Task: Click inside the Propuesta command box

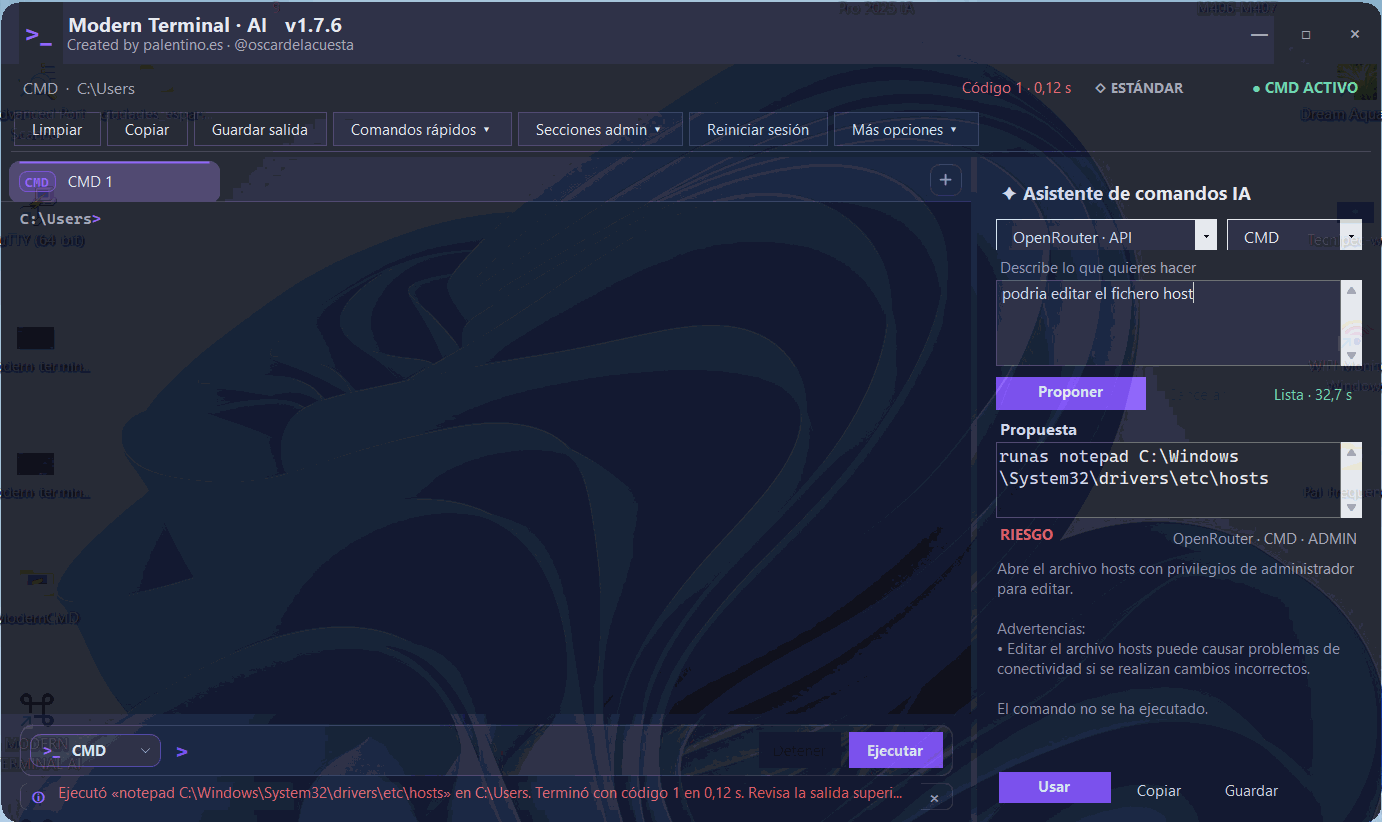Action: (x=1170, y=480)
